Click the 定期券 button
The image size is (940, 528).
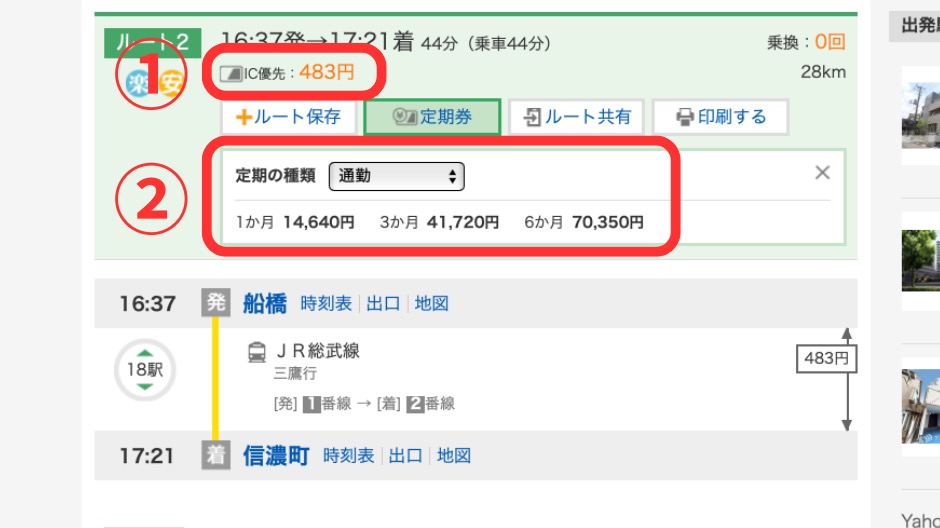(x=432, y=117)
